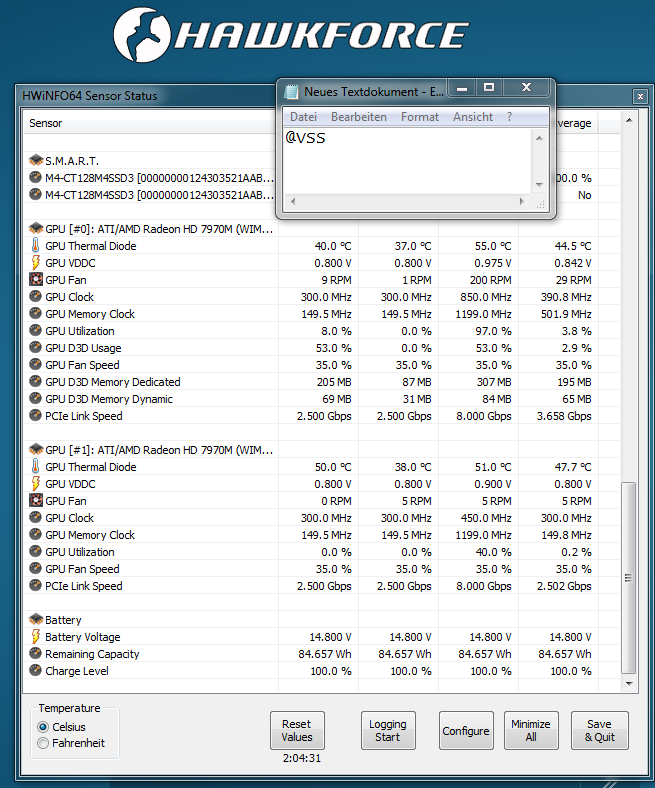Screen dimensions: 655x788
Task: Click GPU [#0] GPU Clock 850.0 MHz value
Action: 486,297
